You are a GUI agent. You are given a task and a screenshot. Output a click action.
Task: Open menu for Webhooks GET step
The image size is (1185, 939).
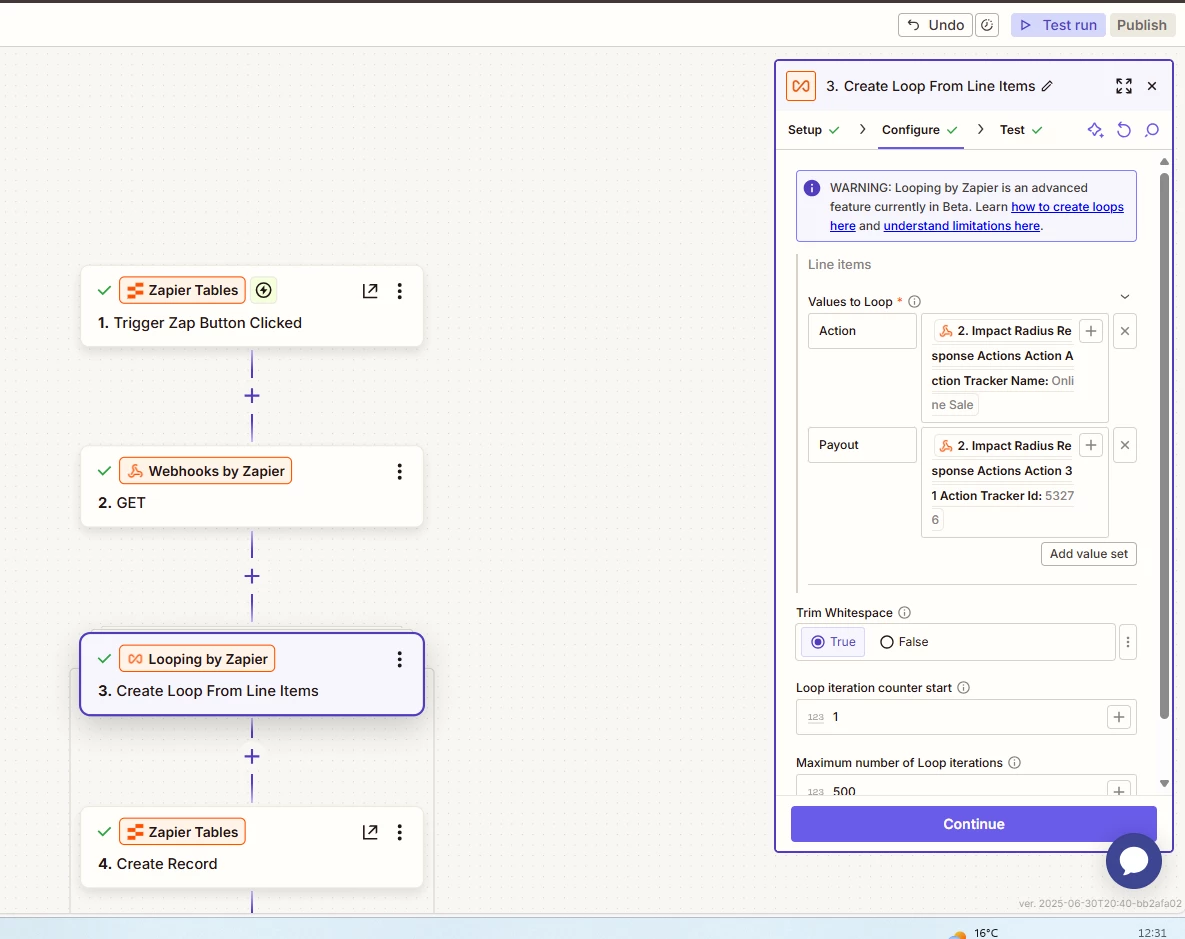tap(400, 472)
